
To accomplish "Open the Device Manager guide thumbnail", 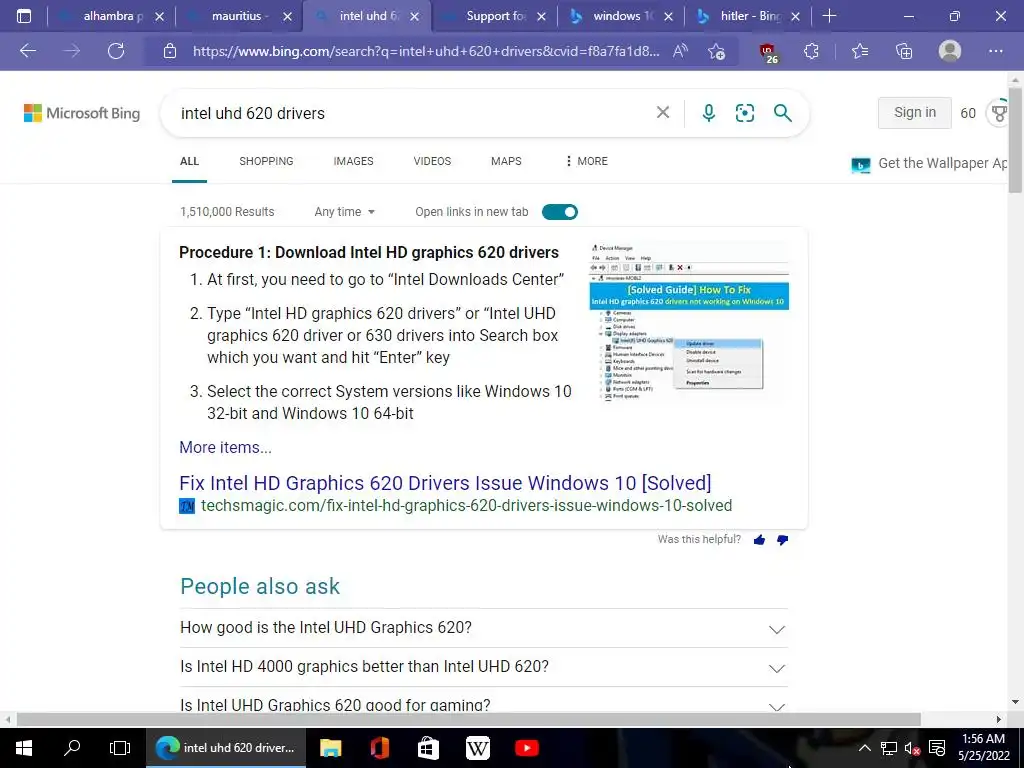I will tap(689, 321).
